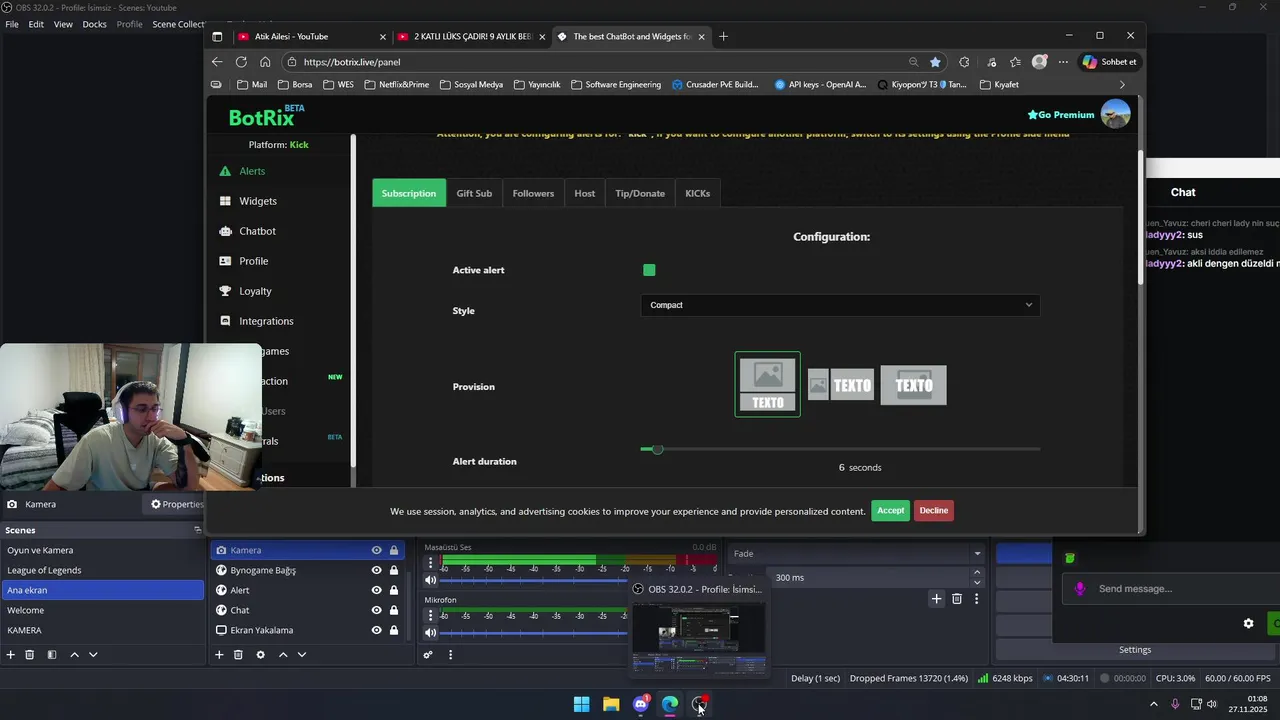
Task: Open transition three-dots menu
Action: coord(976,599)
